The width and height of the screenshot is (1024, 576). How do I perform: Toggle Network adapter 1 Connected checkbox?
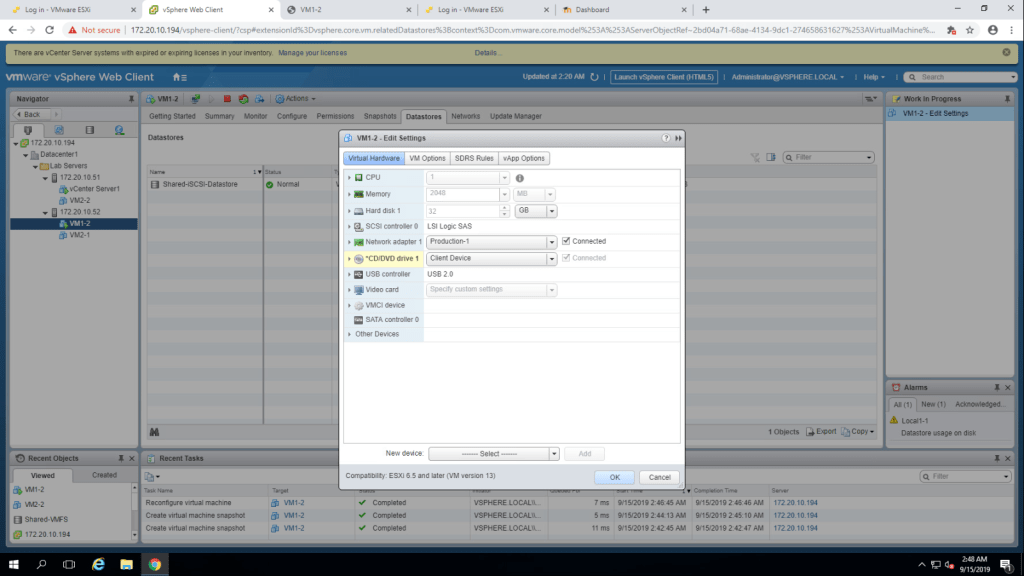tap(566, 241)
